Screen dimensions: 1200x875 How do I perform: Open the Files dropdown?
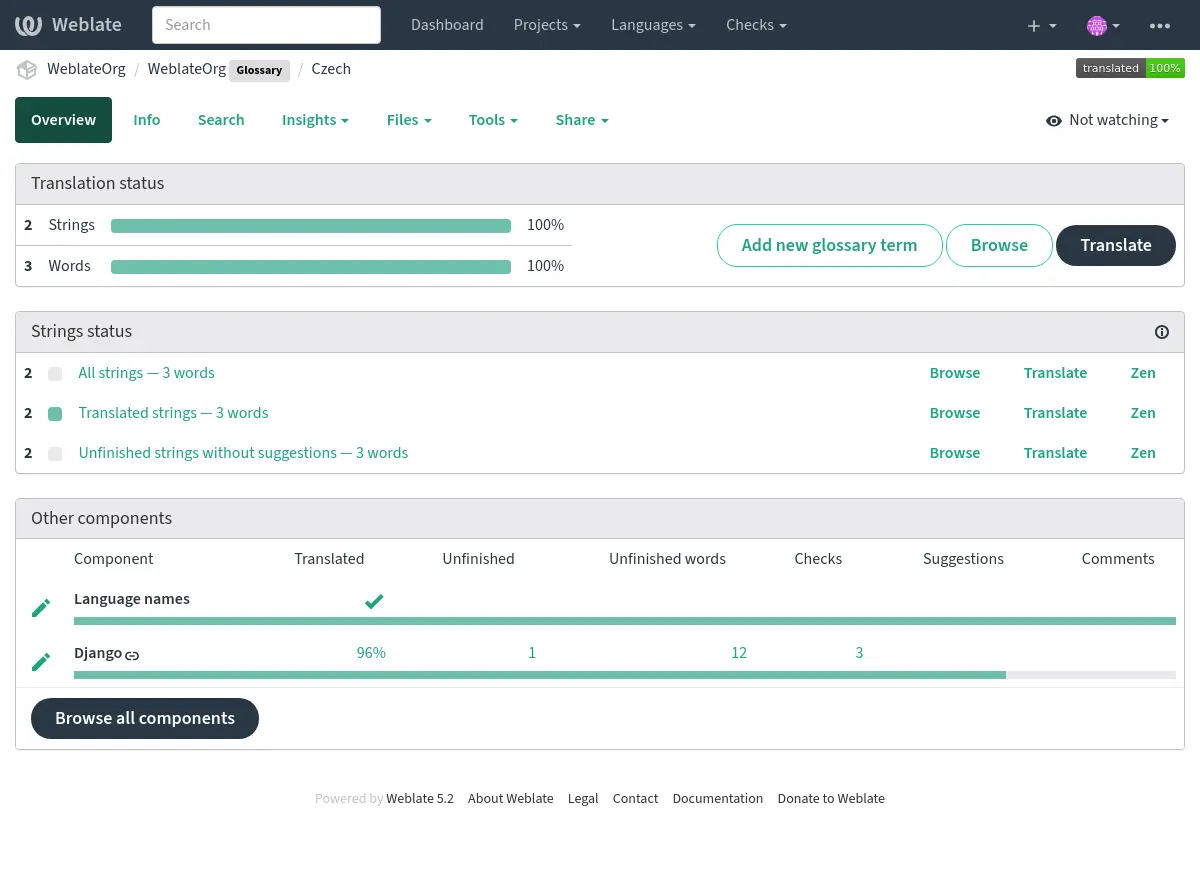point(409,120)
